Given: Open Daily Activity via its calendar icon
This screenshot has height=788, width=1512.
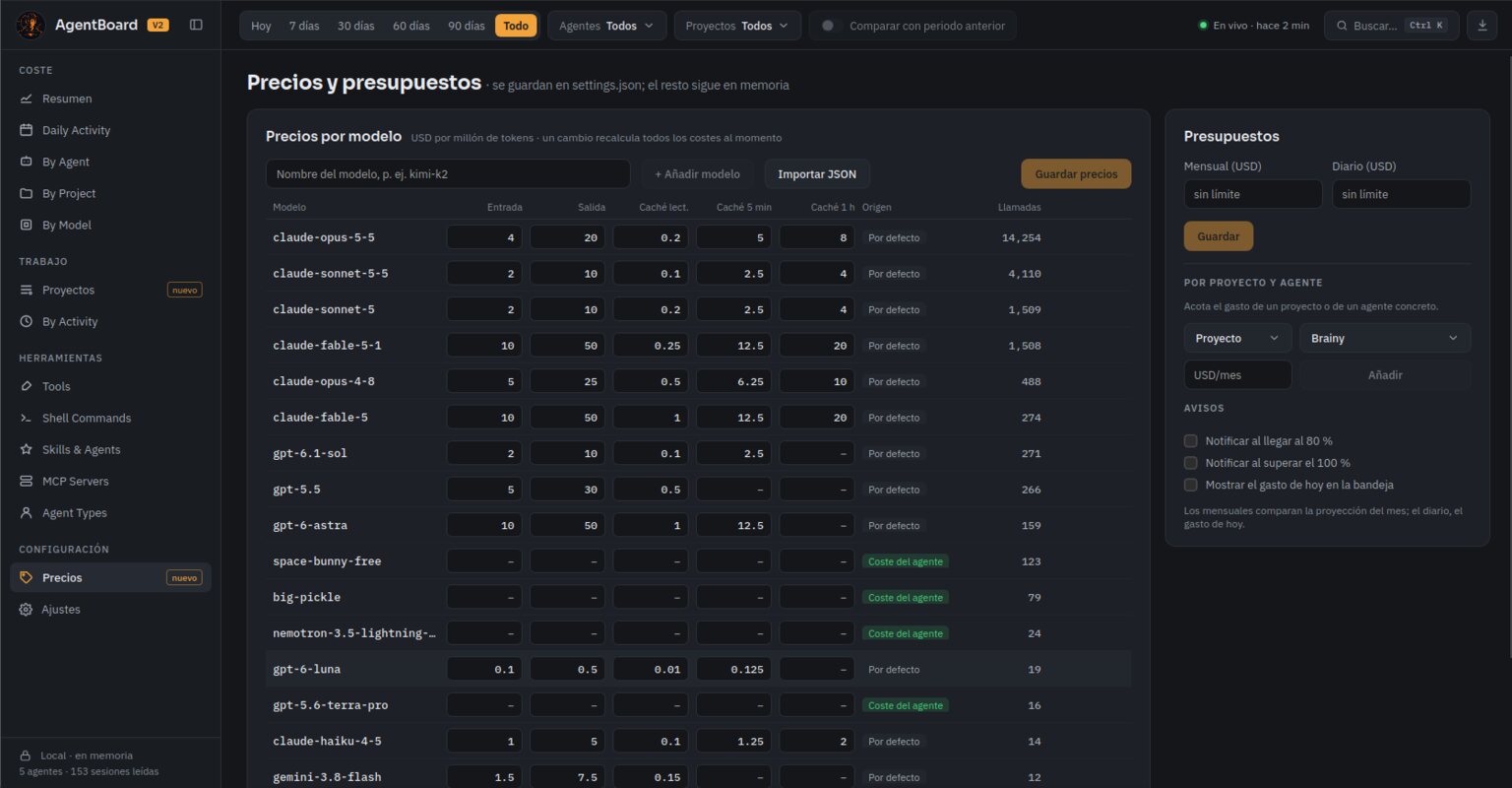Looking at the screenshot, I should click(x=26, y=130).
